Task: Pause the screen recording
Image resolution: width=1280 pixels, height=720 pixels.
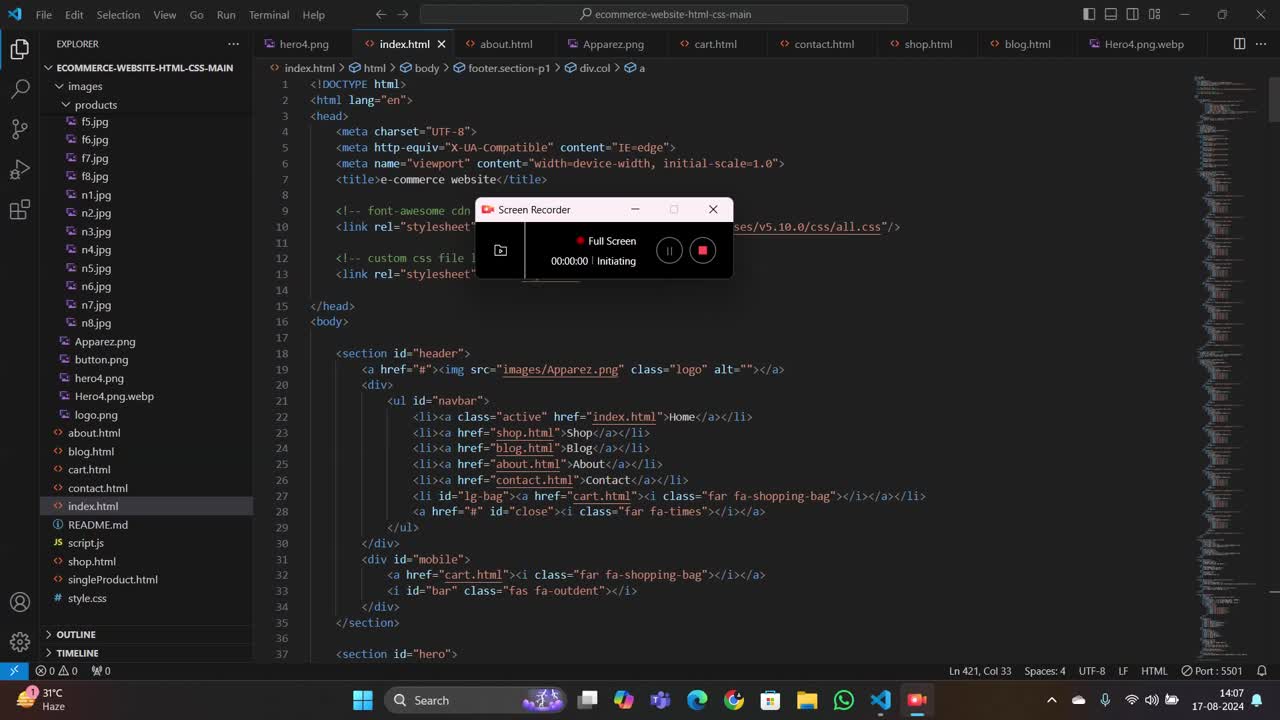Action: 669,251
